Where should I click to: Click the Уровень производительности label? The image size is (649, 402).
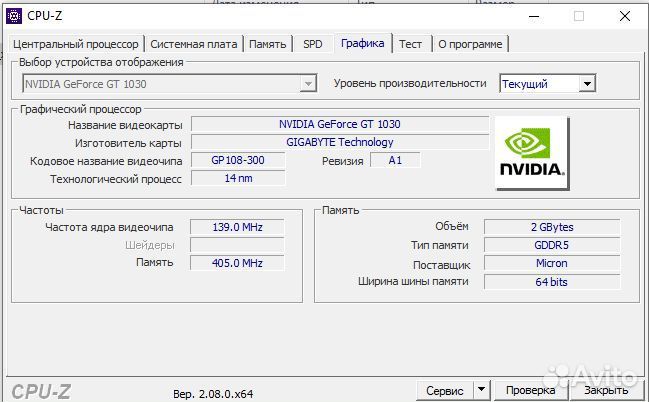click(x=410, y=83)
